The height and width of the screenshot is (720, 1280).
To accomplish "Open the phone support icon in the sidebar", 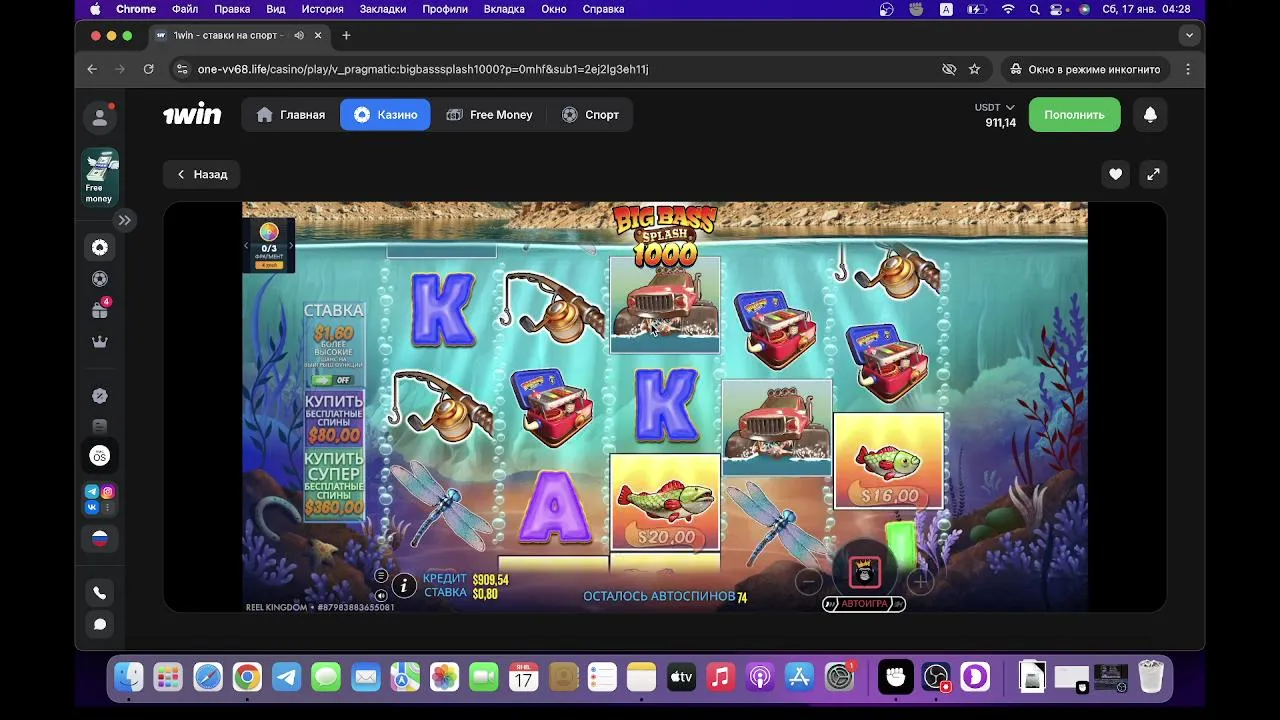I will click(x=100, y=593).
